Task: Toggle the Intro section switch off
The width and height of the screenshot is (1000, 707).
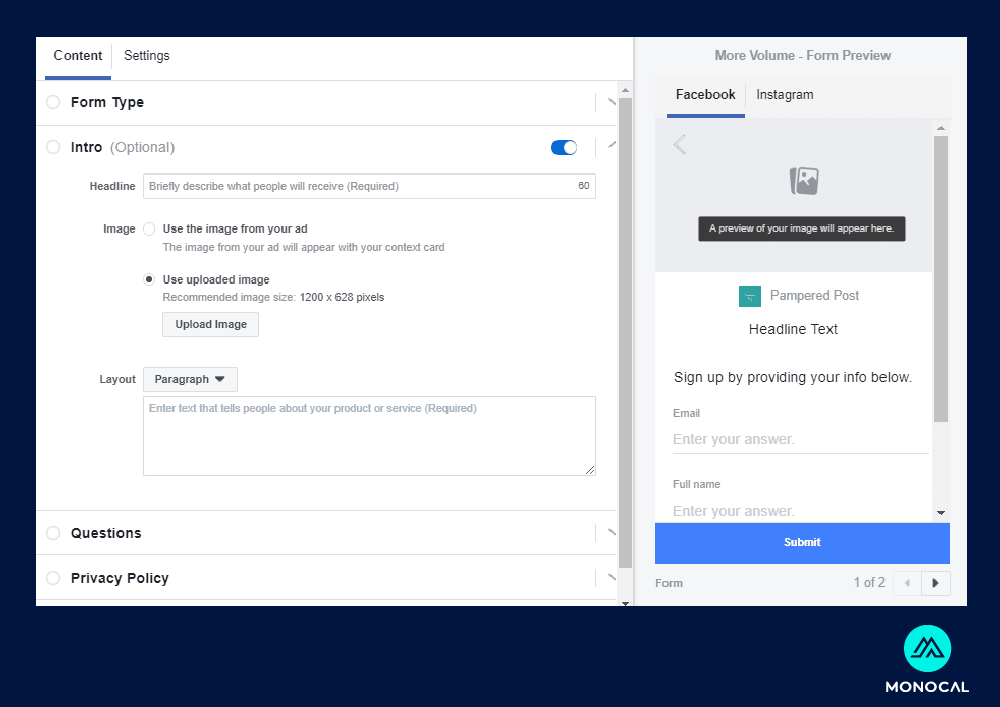Action: pos(564,148)
